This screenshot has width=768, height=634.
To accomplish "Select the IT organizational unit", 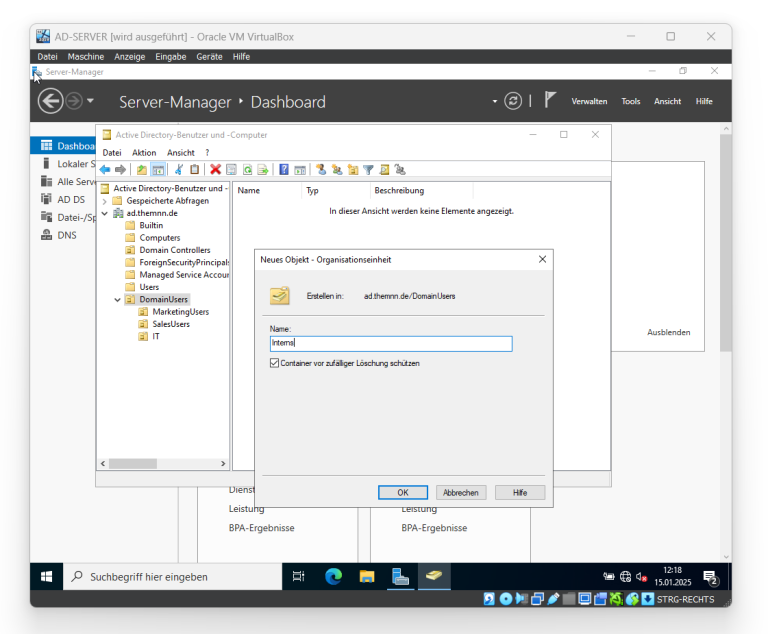I will tap(156, 336).
